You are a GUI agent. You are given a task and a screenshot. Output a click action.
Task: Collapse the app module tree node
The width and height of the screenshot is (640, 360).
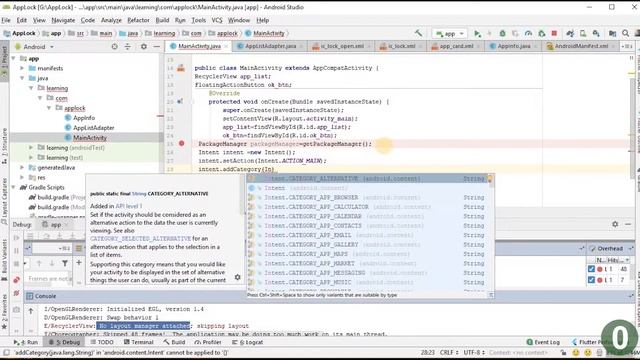coord(13,58)
